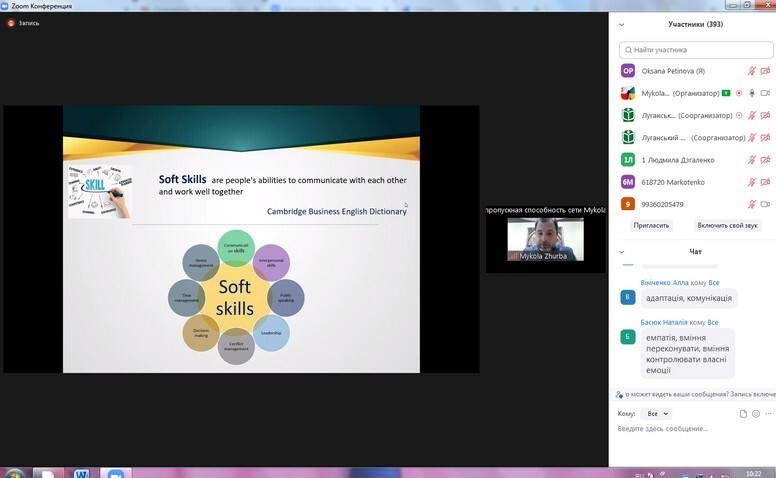Click the disabled camera icon in the Луганський ... row

[765, 138]
